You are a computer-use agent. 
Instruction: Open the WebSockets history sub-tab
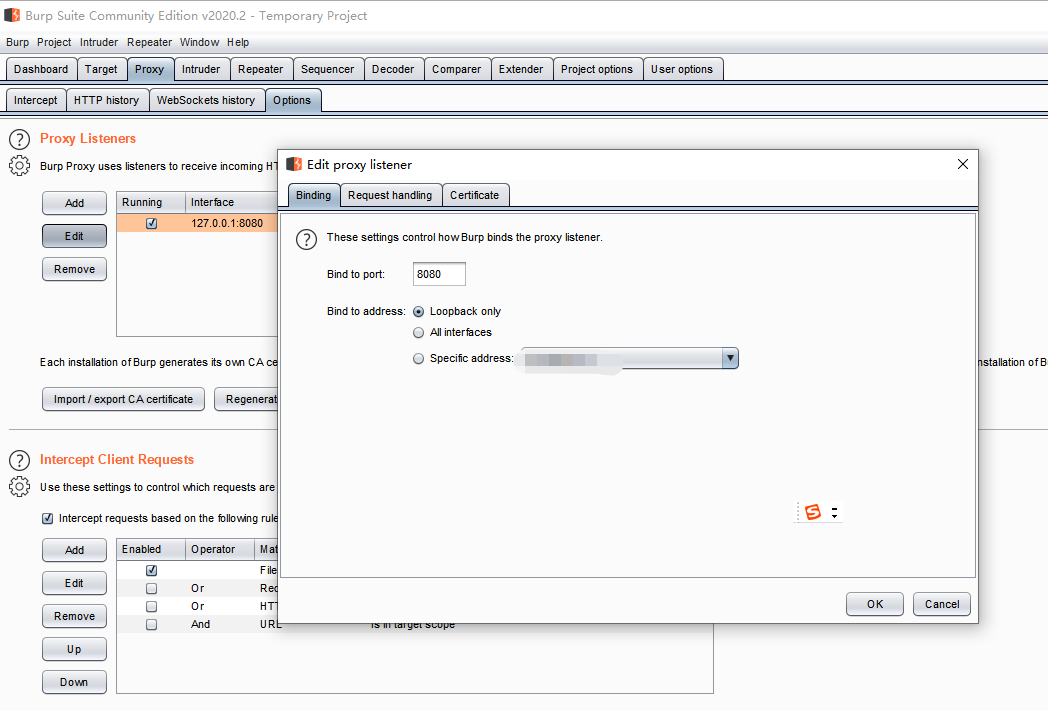[206, 100]
